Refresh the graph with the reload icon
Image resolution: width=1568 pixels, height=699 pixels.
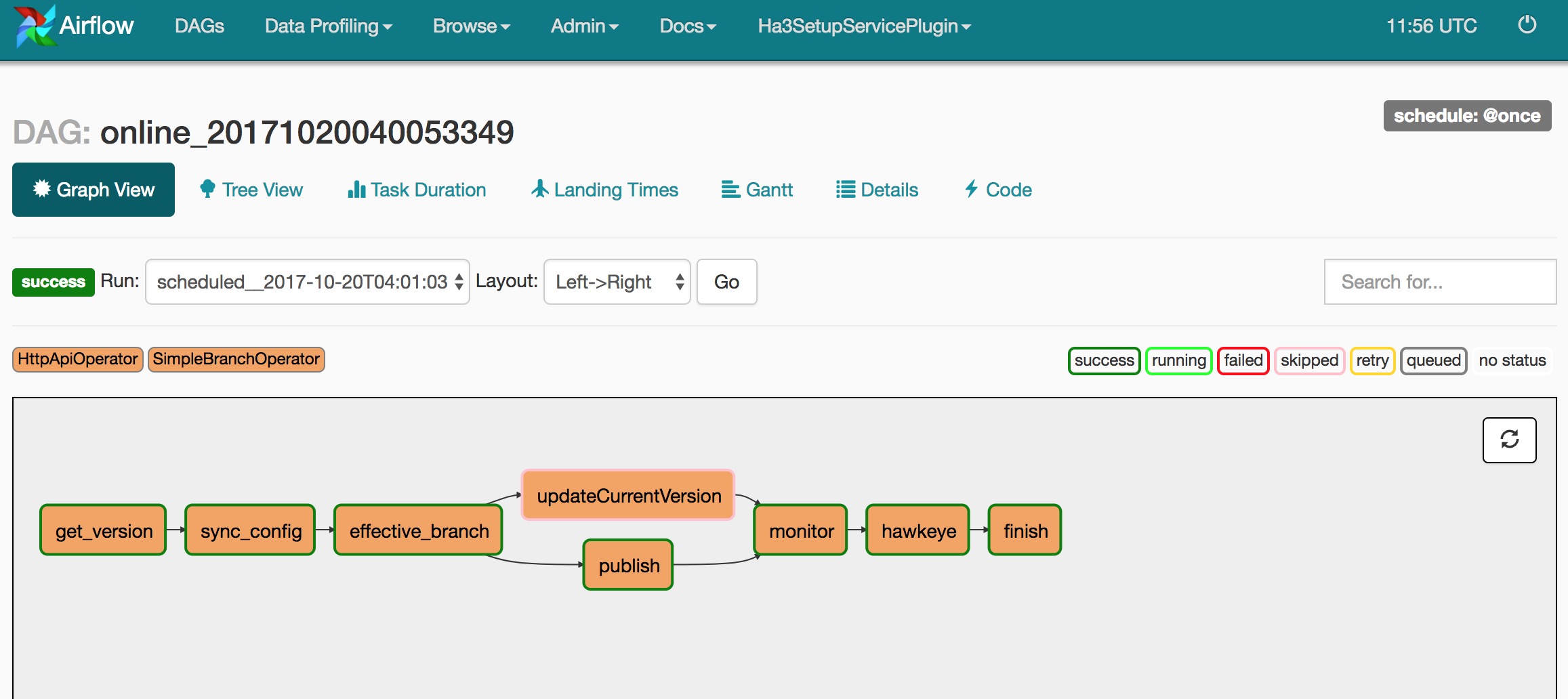point(1509,440)
